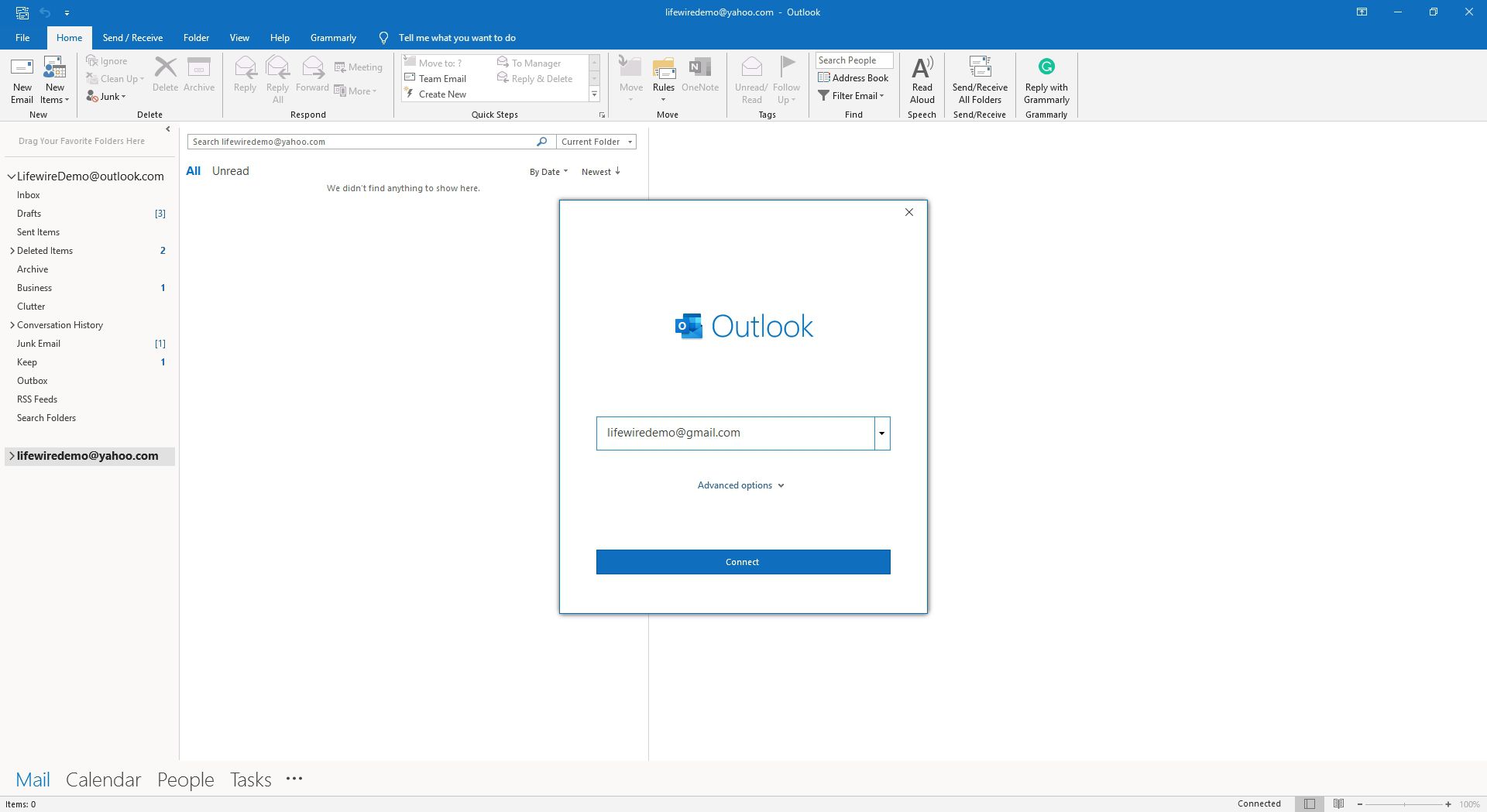Click the zoom in plus button
Screen dimensions: 1487x812
click(1448, 804)
